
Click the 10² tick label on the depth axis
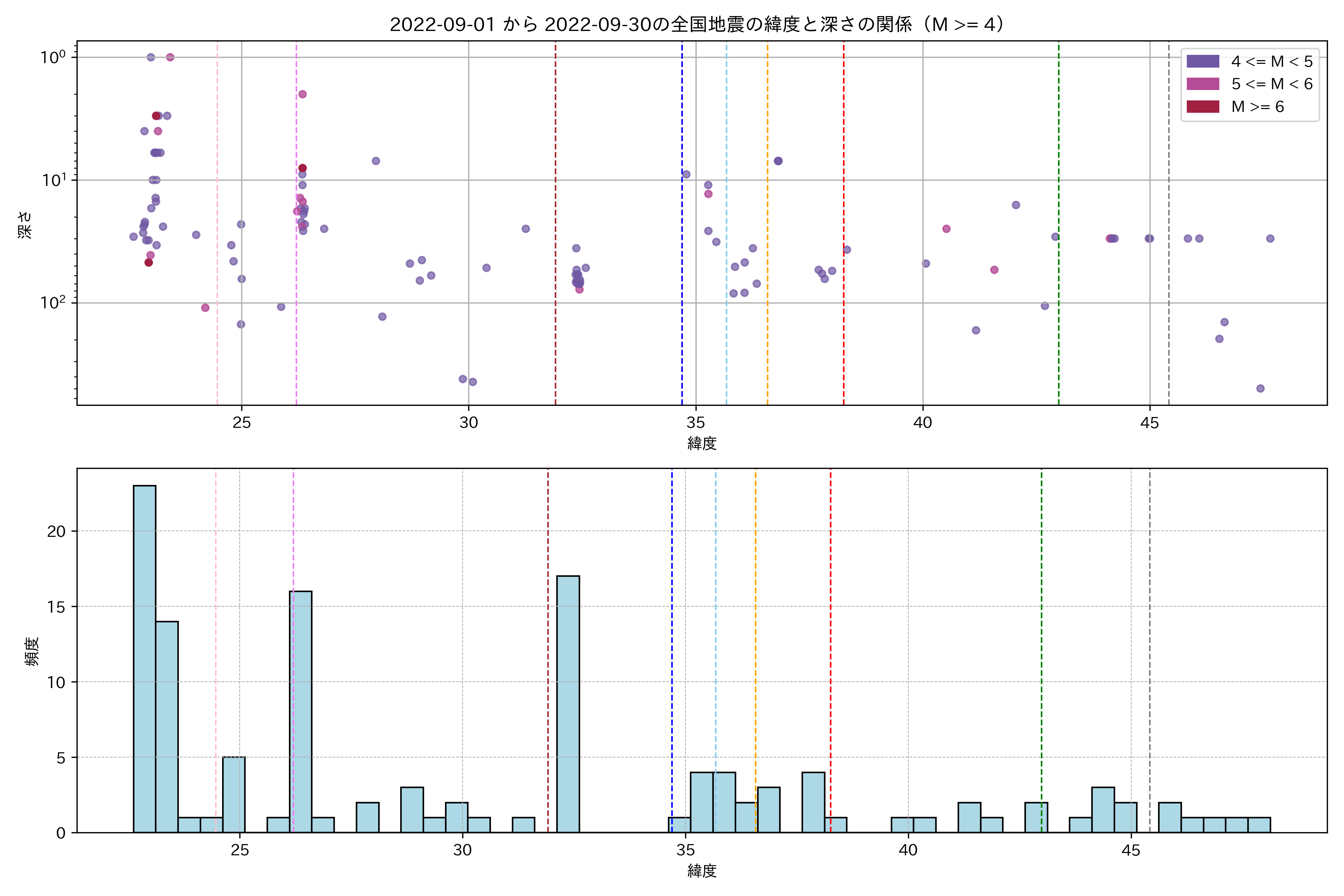tap(53, 302)
